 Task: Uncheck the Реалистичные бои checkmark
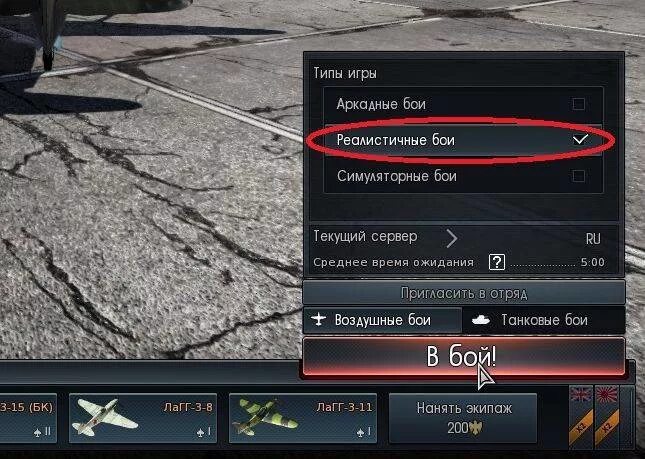[x=580, y=139]
